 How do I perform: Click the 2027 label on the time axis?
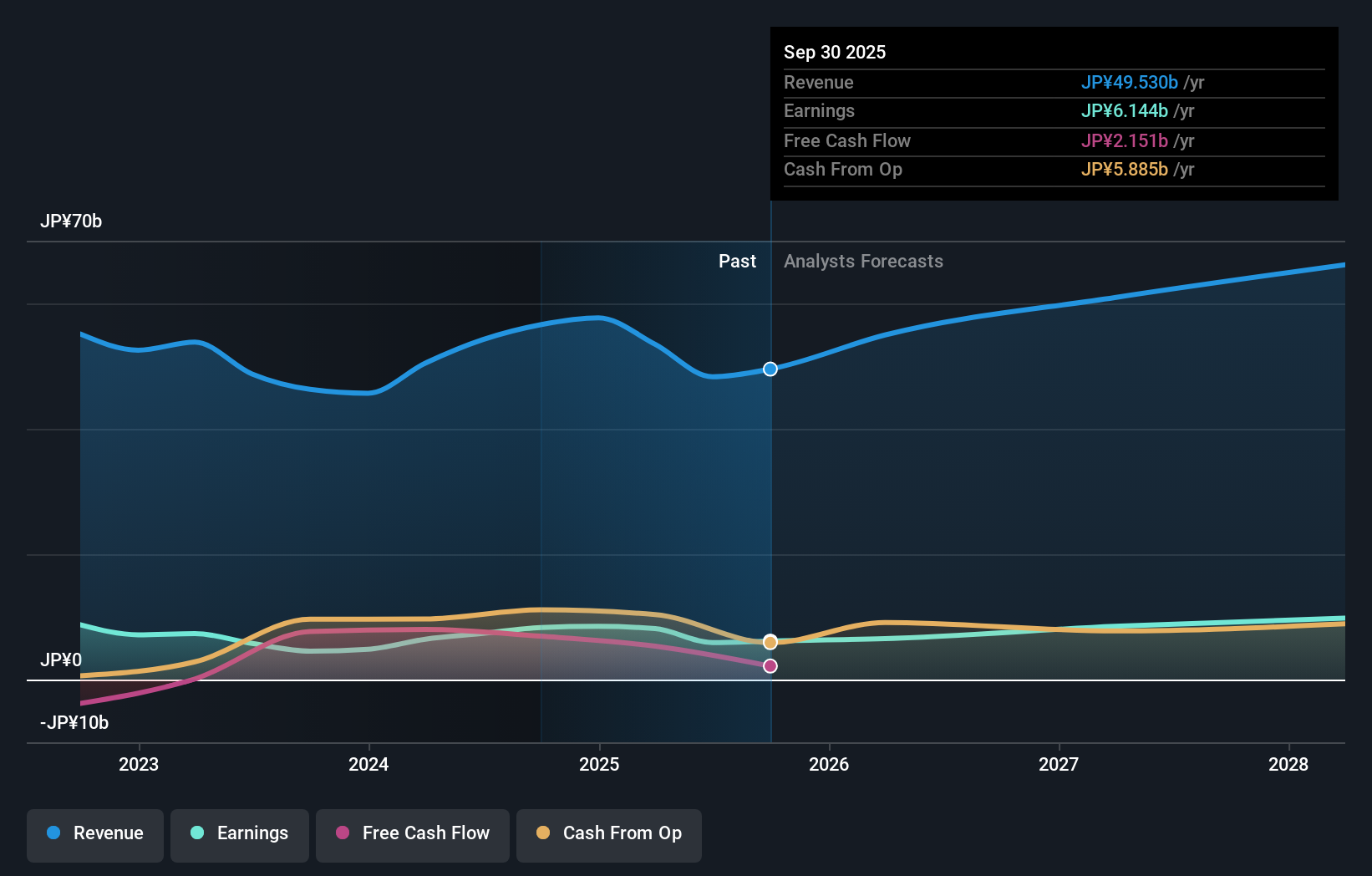pos(1059,764)
